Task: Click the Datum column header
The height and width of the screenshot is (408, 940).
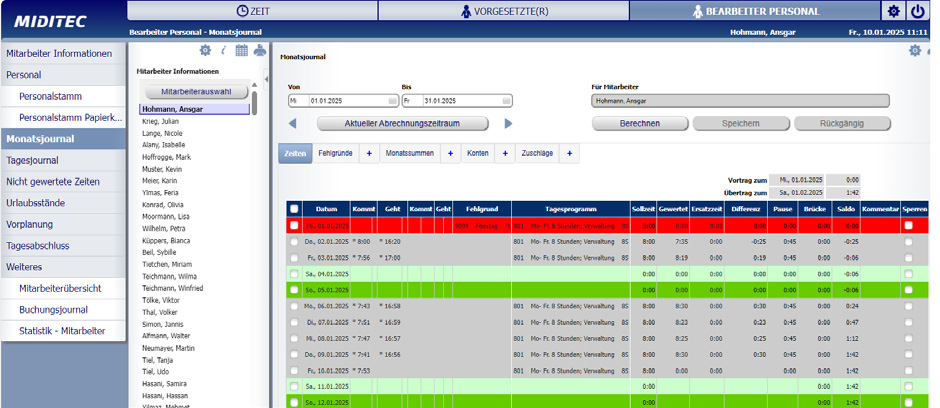Action: point(326,209)
